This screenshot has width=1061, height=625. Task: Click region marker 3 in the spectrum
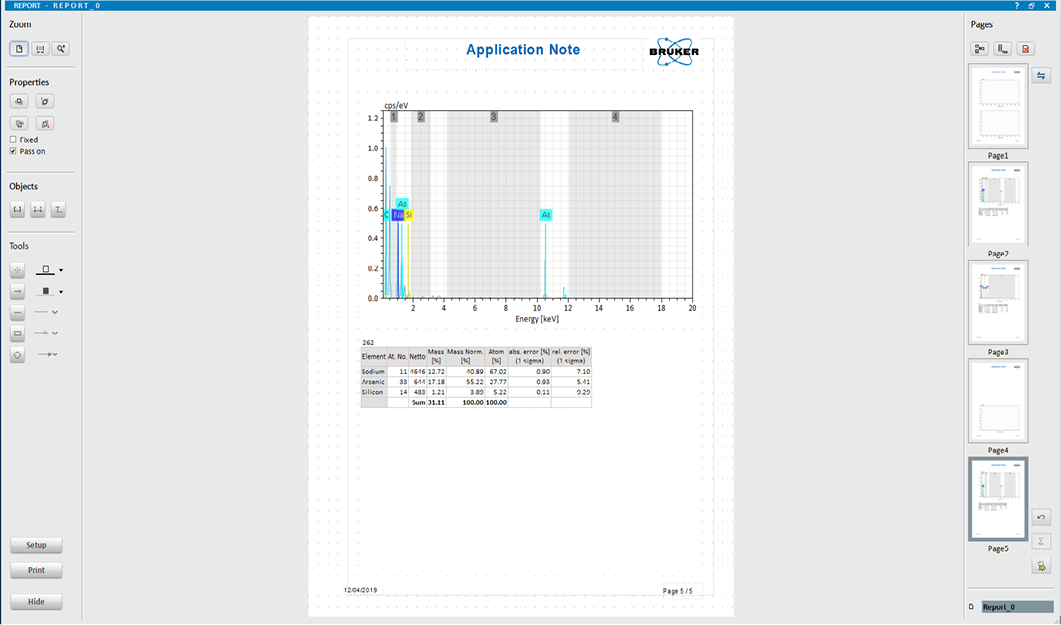tap(494, 117)
